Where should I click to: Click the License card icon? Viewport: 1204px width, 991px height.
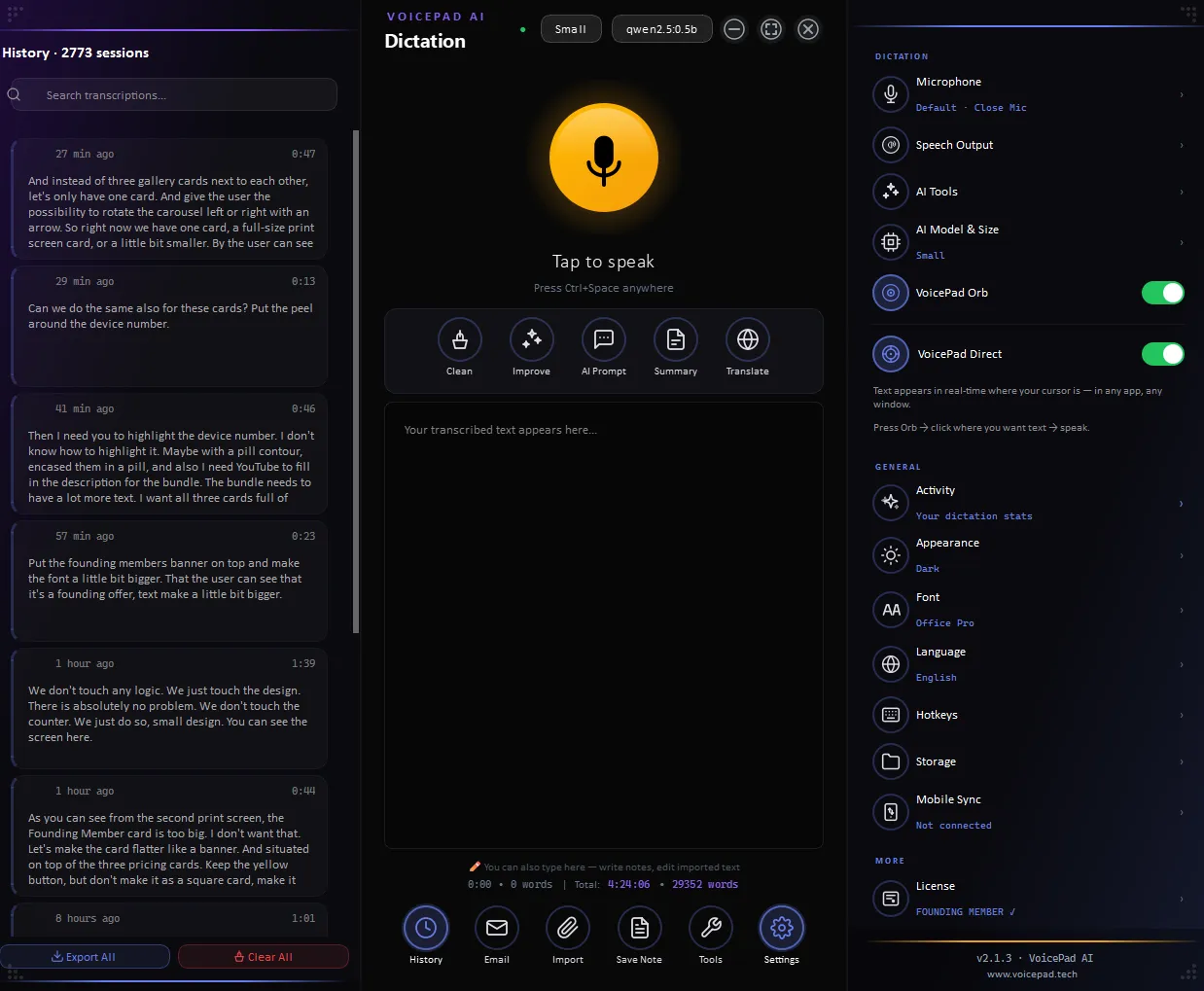[x=890, y=899]
